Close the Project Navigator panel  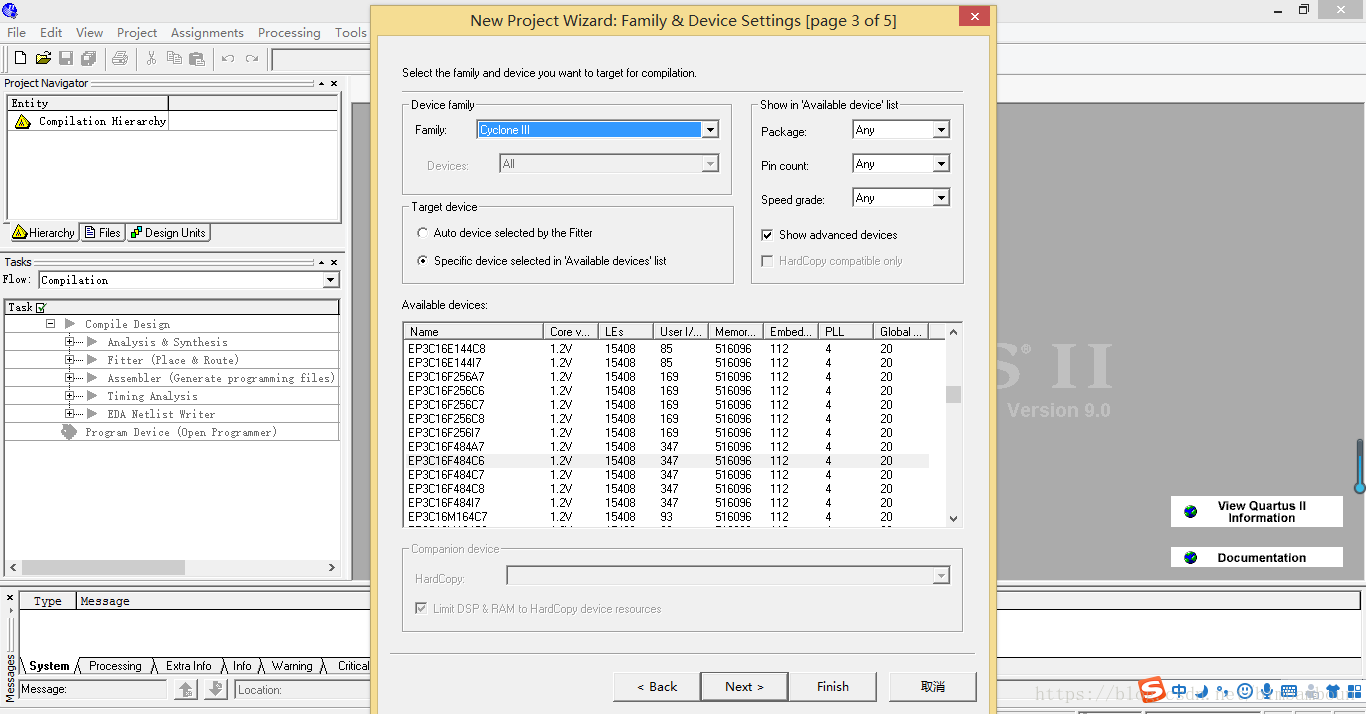334,84
